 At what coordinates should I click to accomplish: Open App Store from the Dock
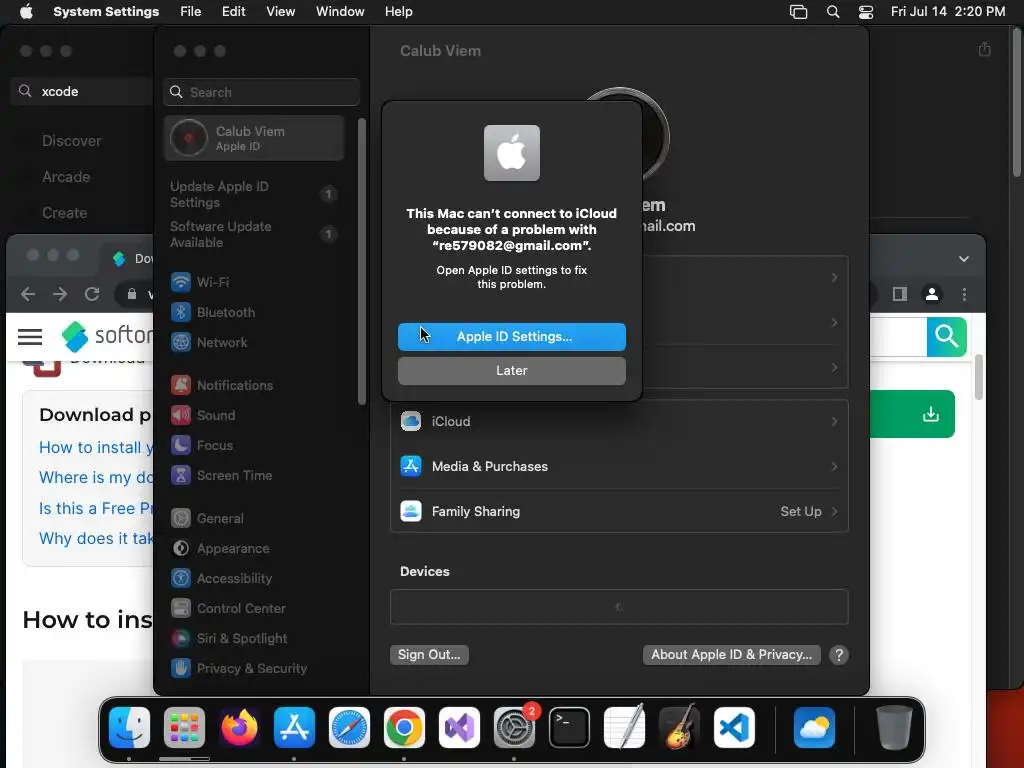pos(294,728)
